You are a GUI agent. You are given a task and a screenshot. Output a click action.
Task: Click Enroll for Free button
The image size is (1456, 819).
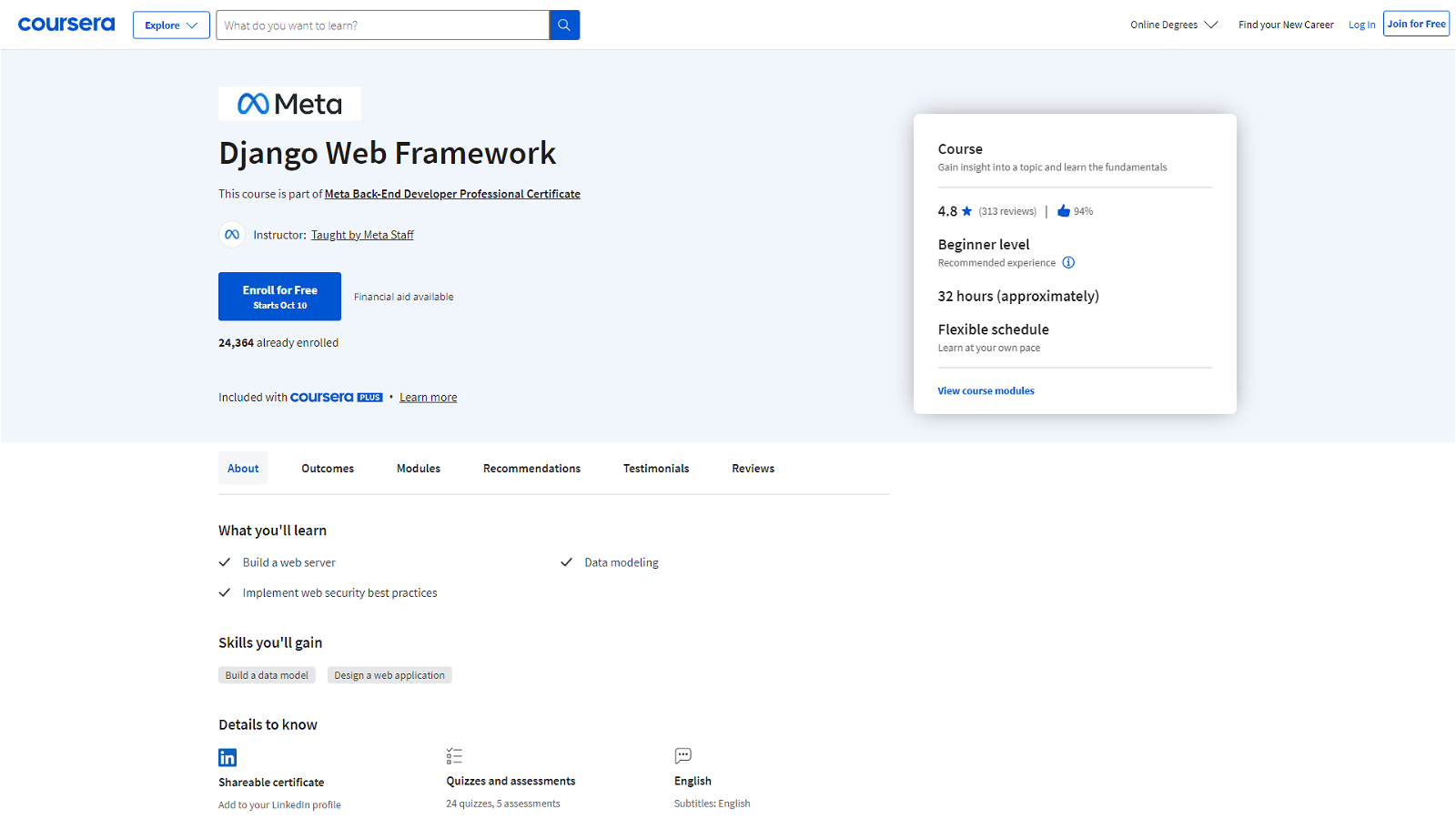[279, 297]
